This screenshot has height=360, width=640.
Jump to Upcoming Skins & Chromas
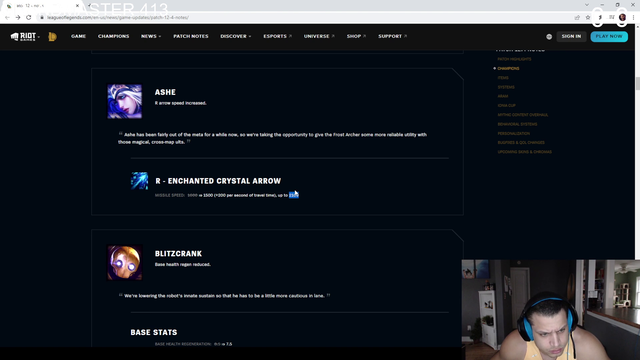[x=524, y=152]
